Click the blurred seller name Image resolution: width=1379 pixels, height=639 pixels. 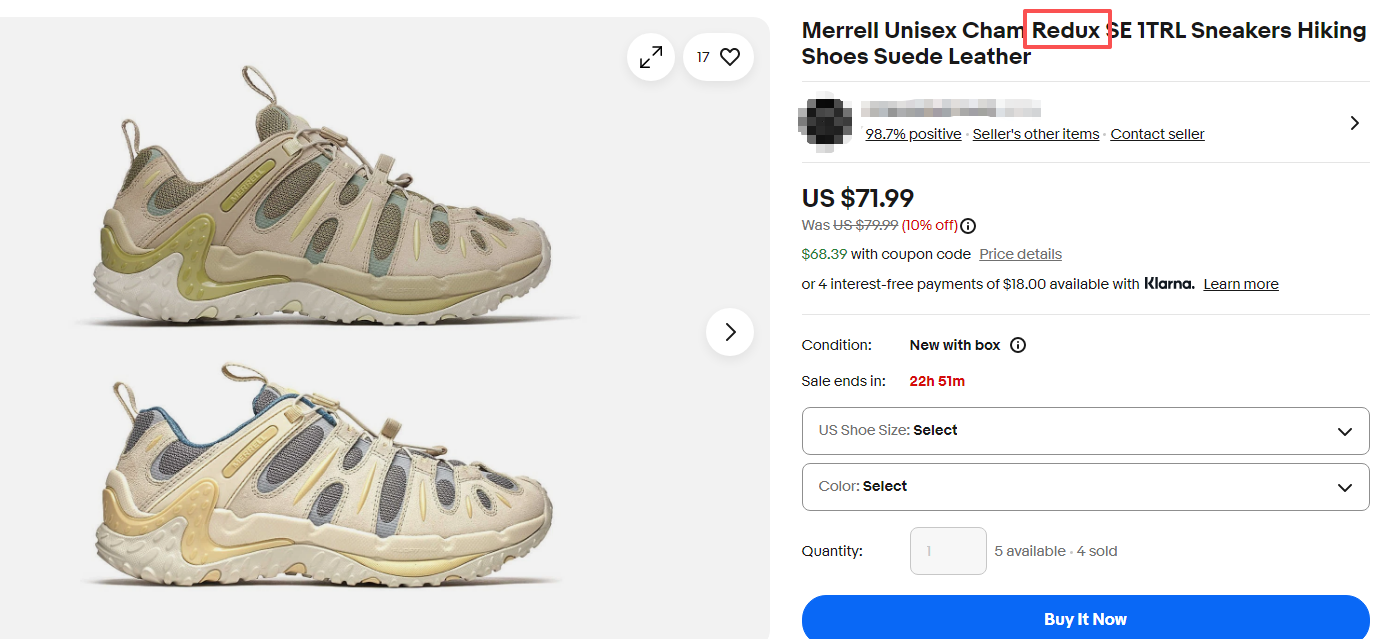point(950,108)
